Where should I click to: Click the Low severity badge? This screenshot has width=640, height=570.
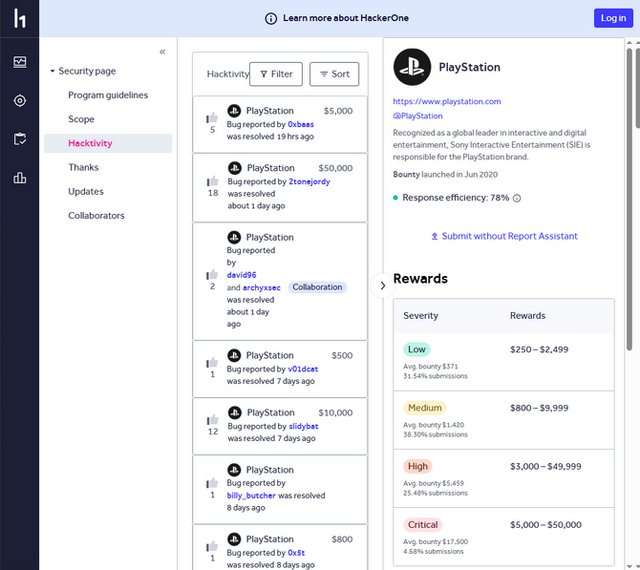pos(417,350)
